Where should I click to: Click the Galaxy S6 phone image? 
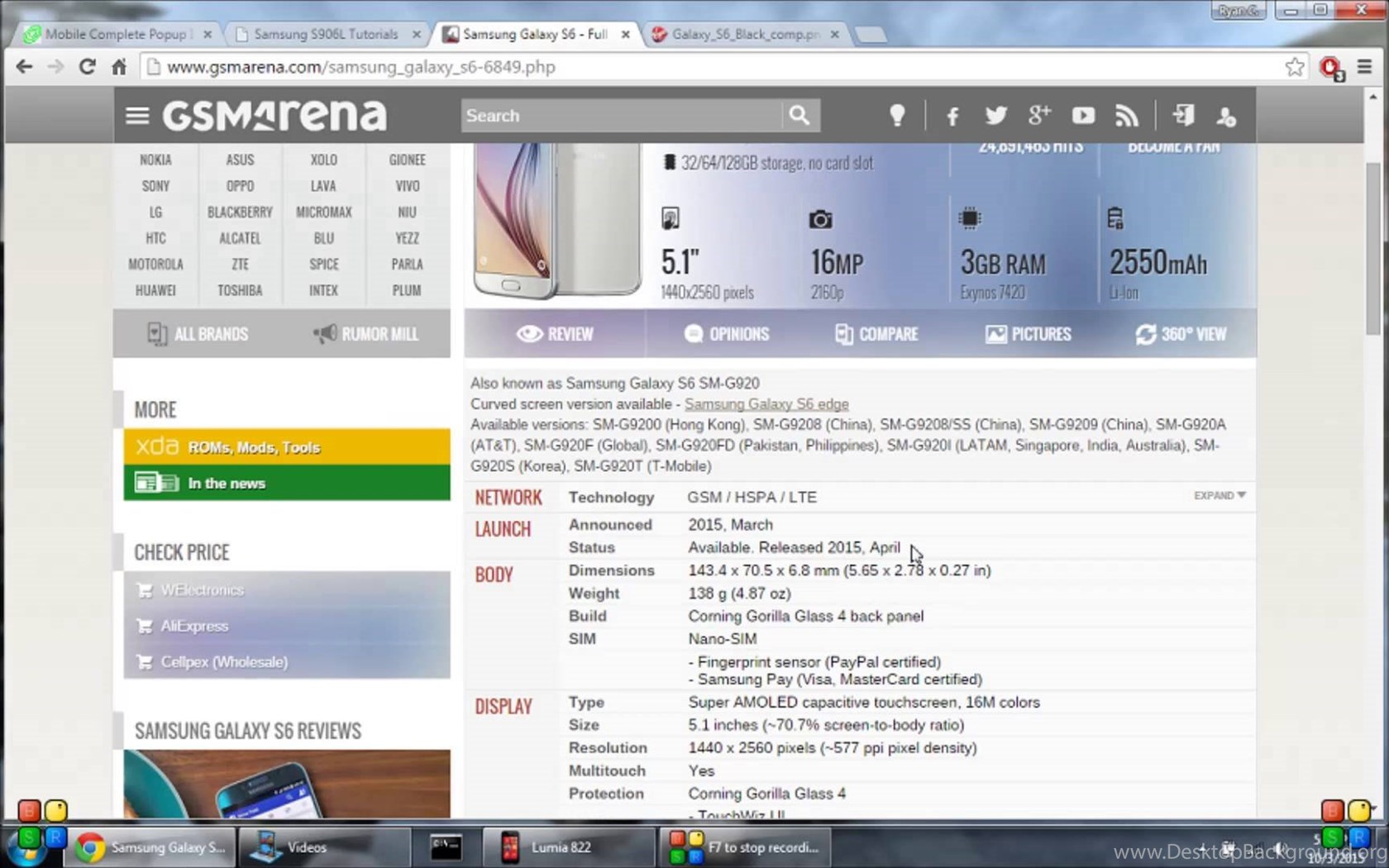point(556,220)
